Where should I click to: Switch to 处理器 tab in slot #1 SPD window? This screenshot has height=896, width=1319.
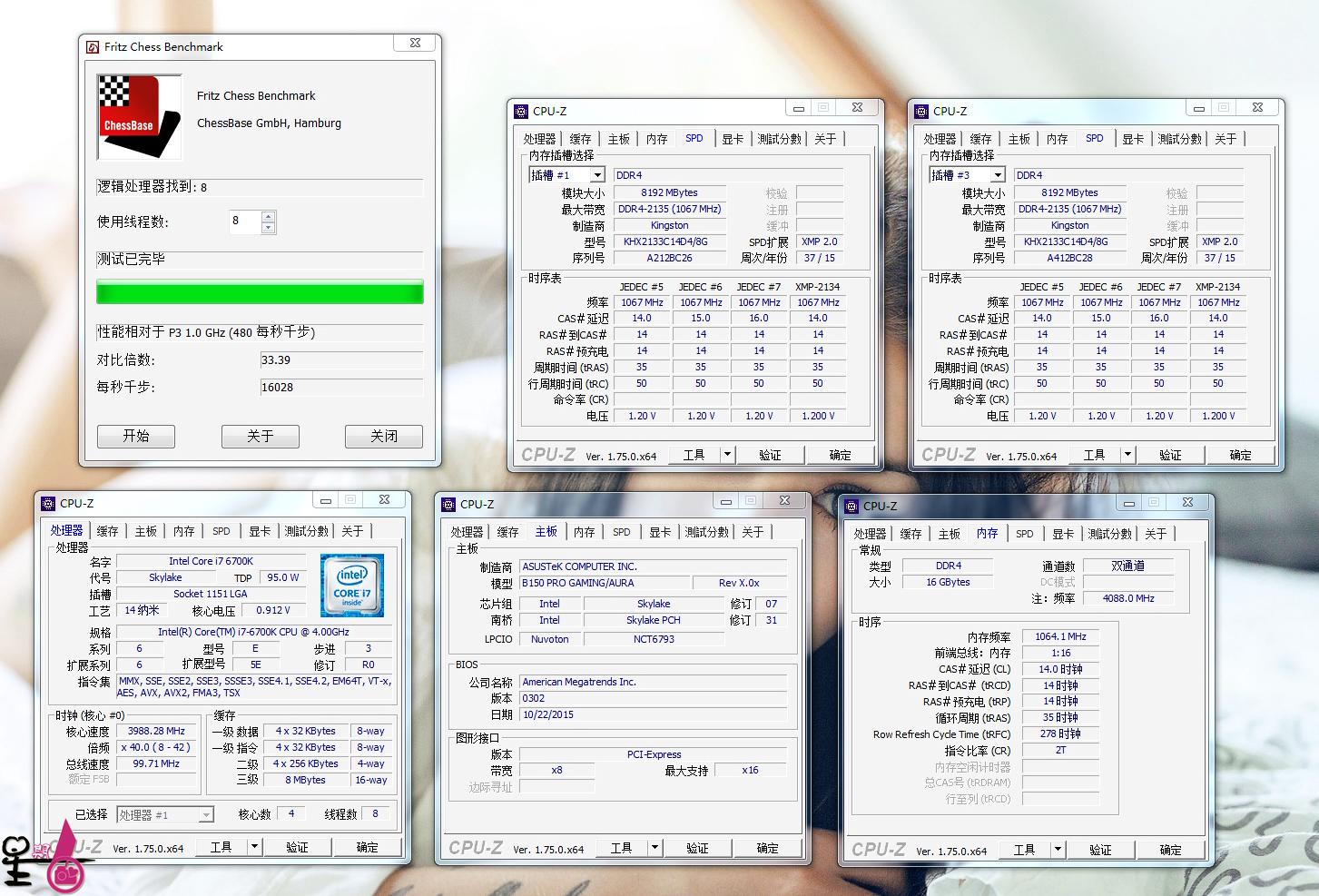coord(539,139)
